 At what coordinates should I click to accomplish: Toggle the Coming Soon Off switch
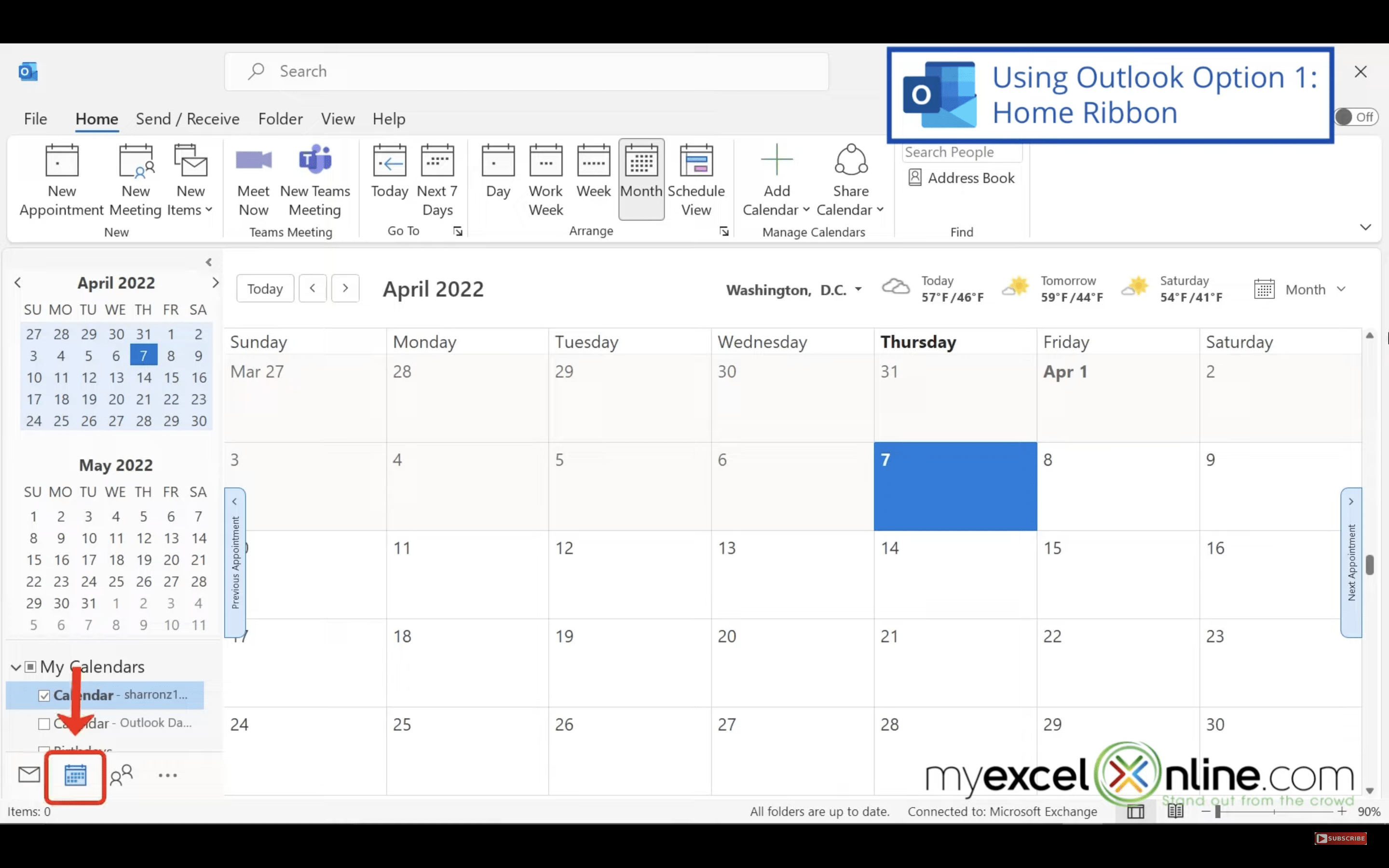1355,117
